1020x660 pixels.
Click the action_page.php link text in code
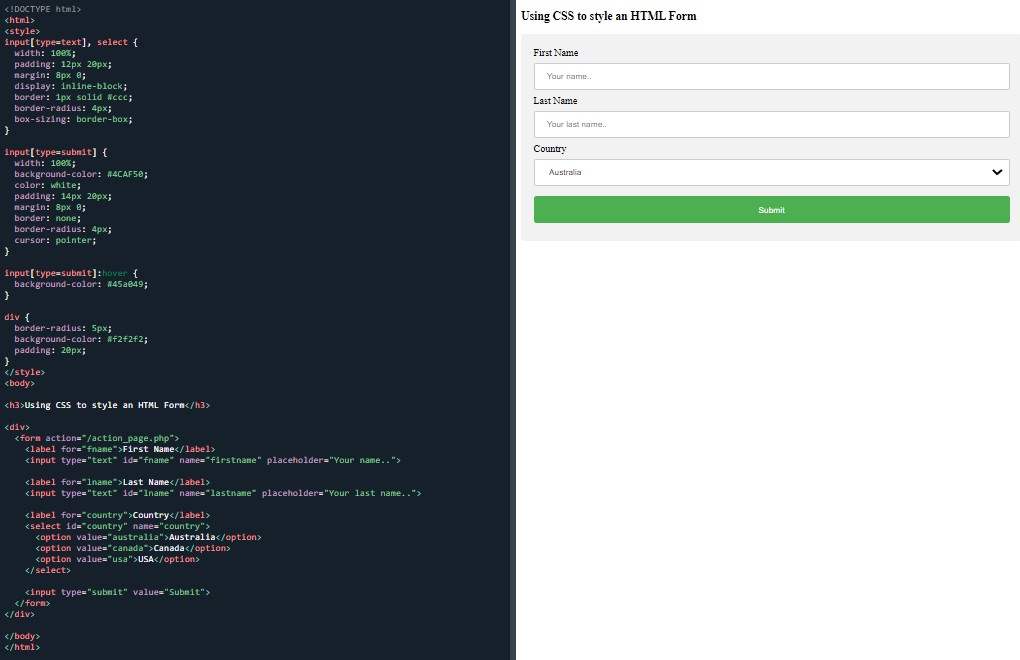click(134, 437)
